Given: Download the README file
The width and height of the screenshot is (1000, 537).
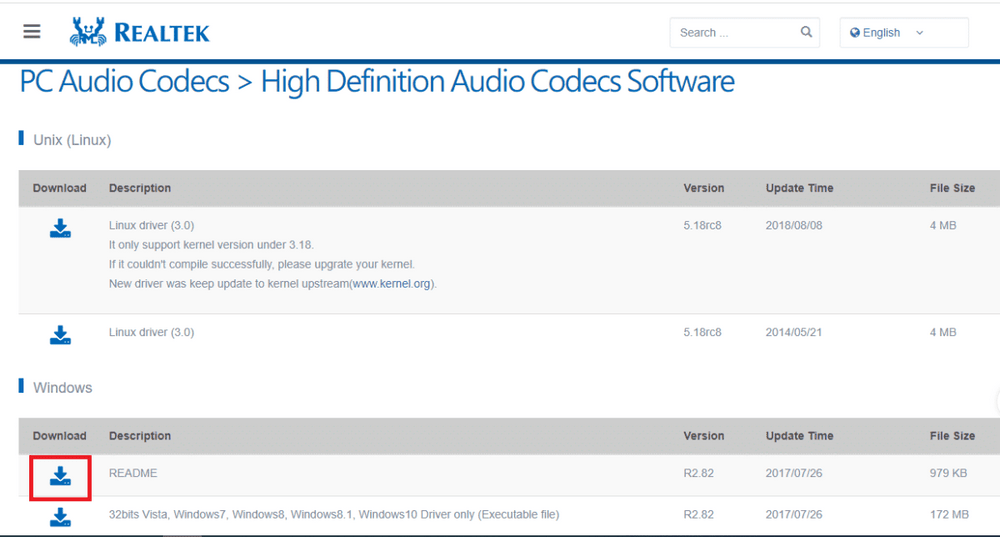Looking at the screenshot, I should 60,476.
